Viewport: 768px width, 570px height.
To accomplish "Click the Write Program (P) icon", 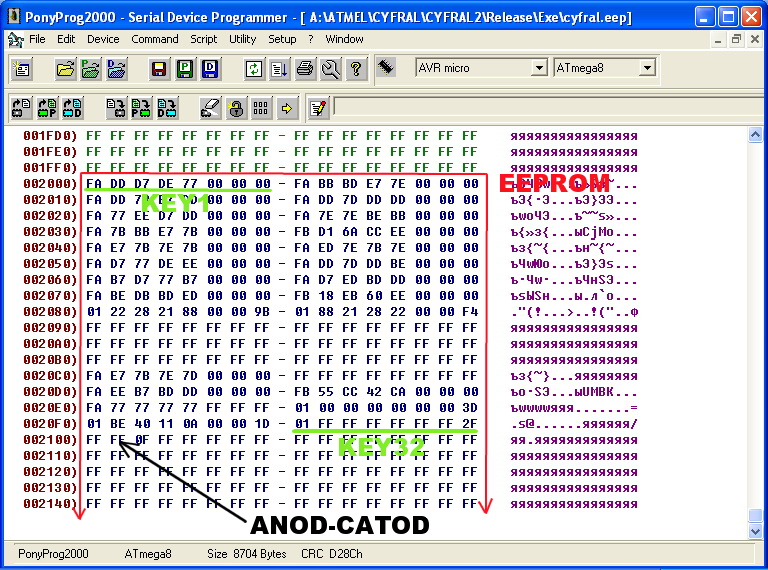I will tap(141, 108).
